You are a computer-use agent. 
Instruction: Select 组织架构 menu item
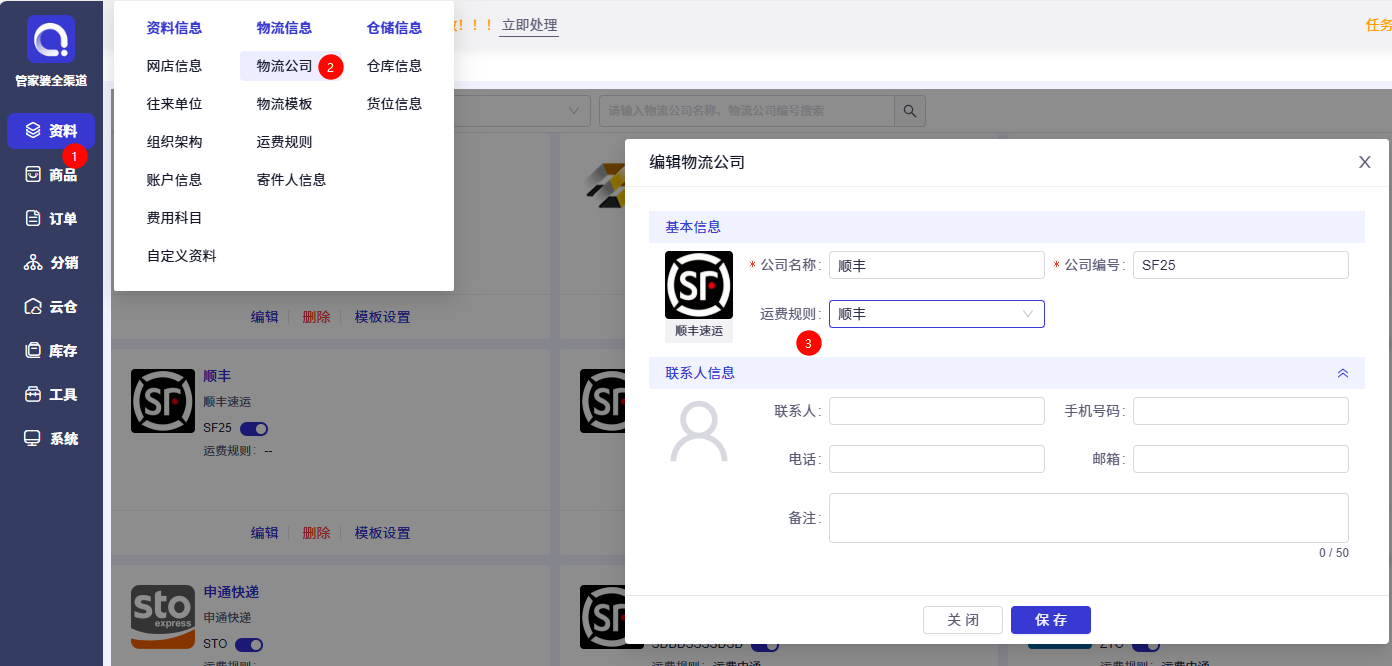click(x=174, y=142)
